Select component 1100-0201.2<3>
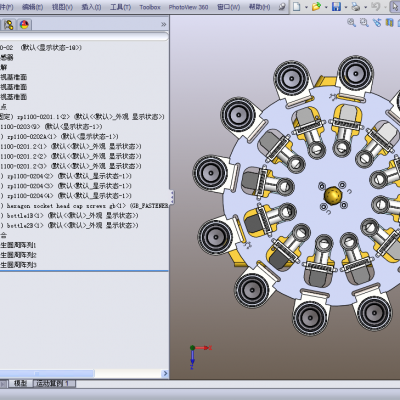The image size is (400, 400). click(71, 166)
